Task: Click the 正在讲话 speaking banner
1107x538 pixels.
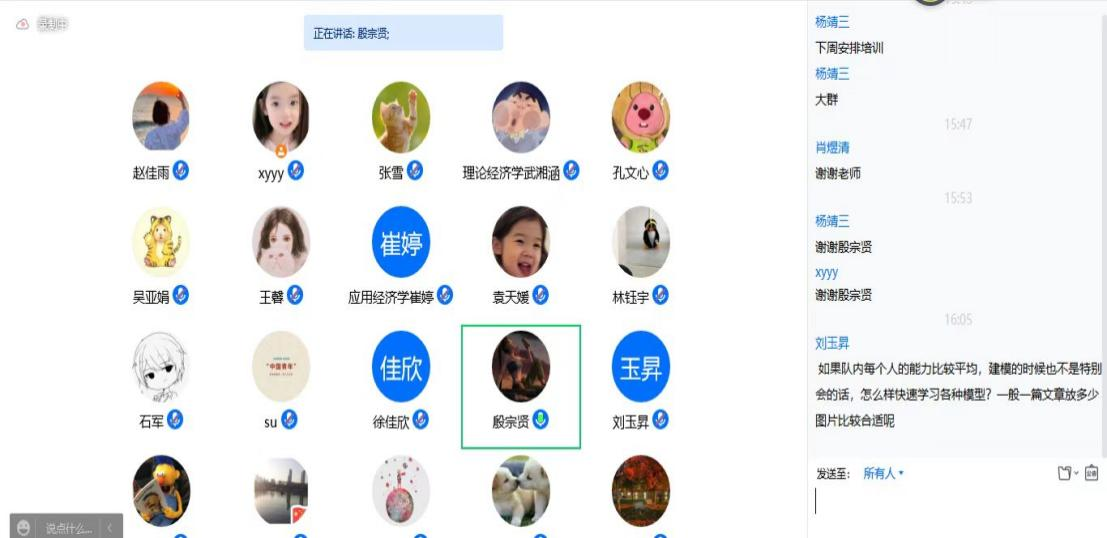Action: coord(403,32)
